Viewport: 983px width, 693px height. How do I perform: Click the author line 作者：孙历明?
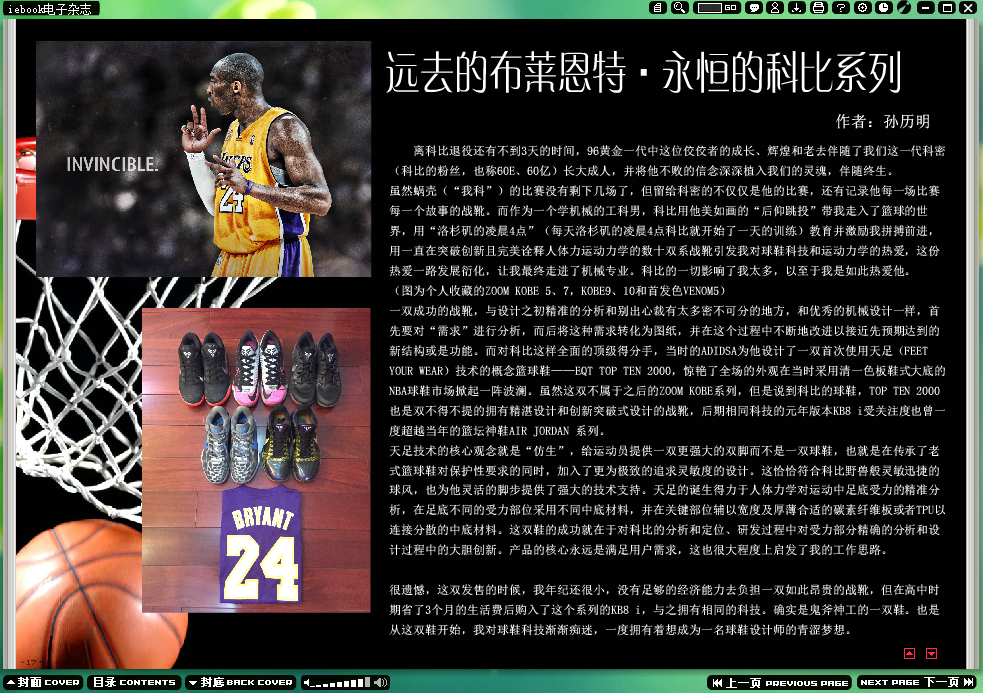pyautogui.click(x=883, y=122)
